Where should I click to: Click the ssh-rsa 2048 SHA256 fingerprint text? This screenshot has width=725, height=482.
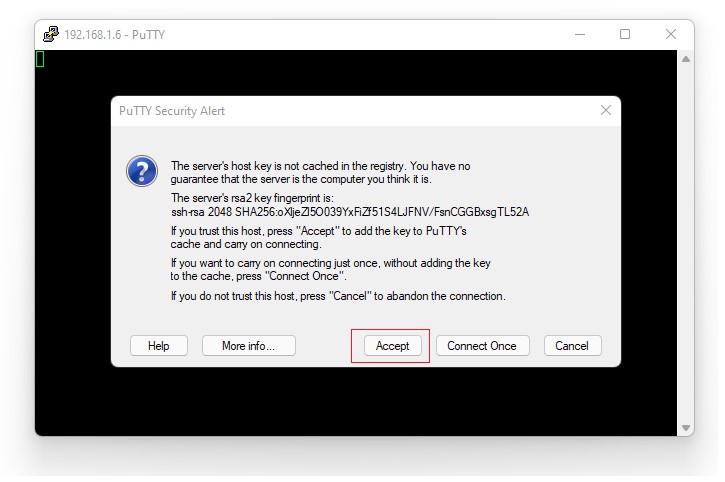tap(350, 212)
